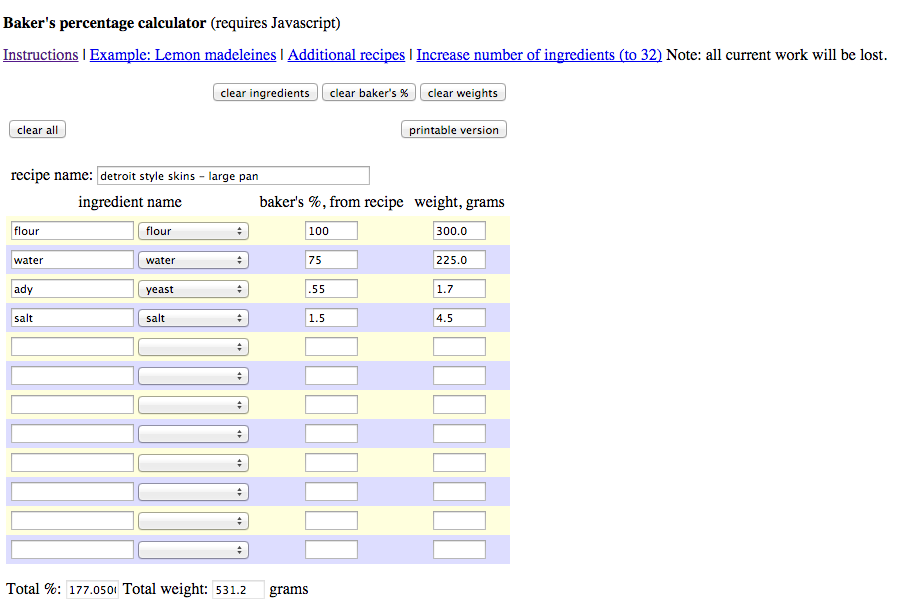This screenshot has width=922, height=611.
Task: Click the clear weights button
Action: point(463,93)
